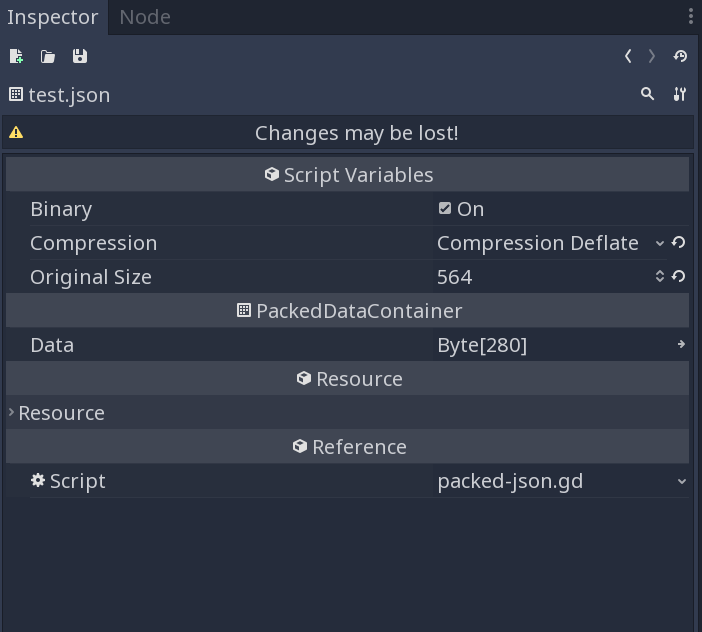The width and height of the screenshot is (702, 632).
Task: Select the Inspector tab
Action: click(53, 17)
